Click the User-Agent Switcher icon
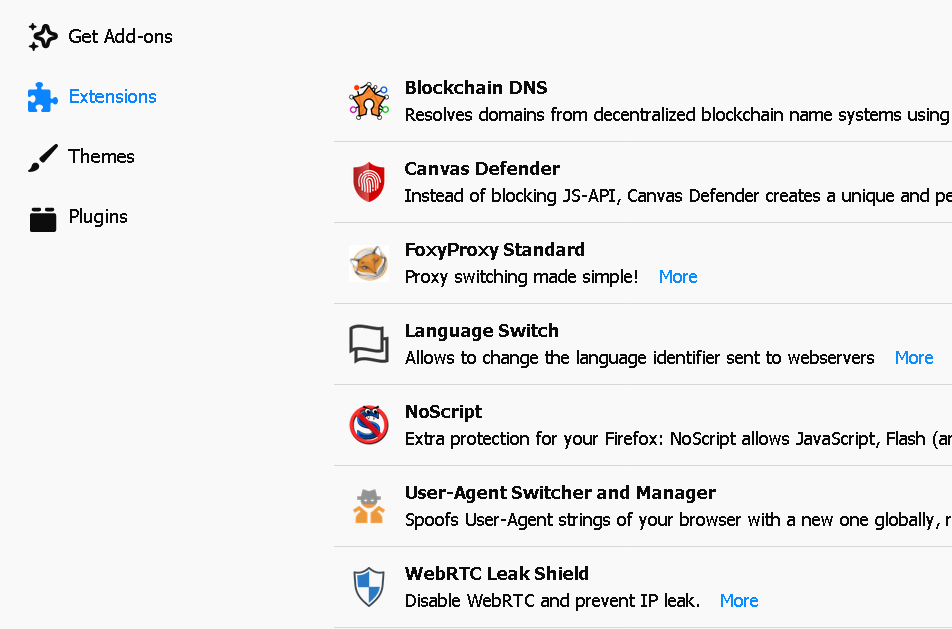The height and width of the screenshot is (629, 952). (x=369, y=506)
